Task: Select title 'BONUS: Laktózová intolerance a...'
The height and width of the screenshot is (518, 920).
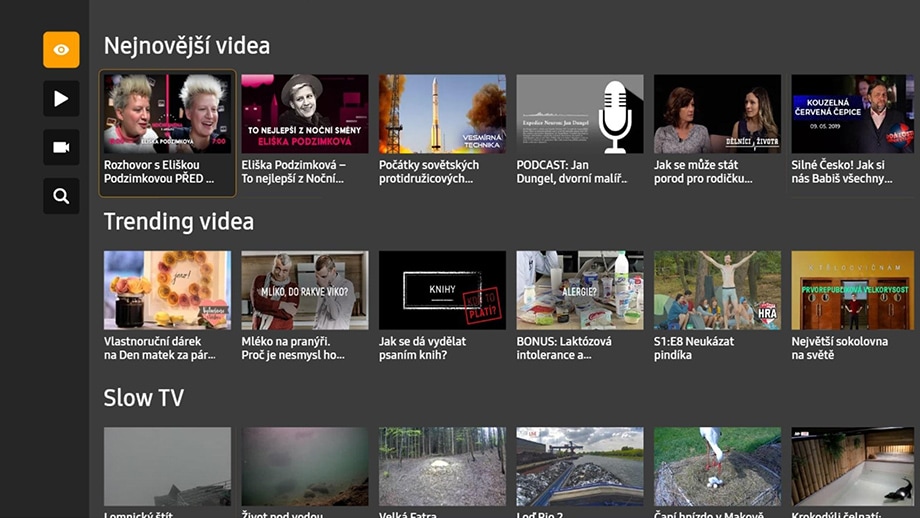Action: 564,348
